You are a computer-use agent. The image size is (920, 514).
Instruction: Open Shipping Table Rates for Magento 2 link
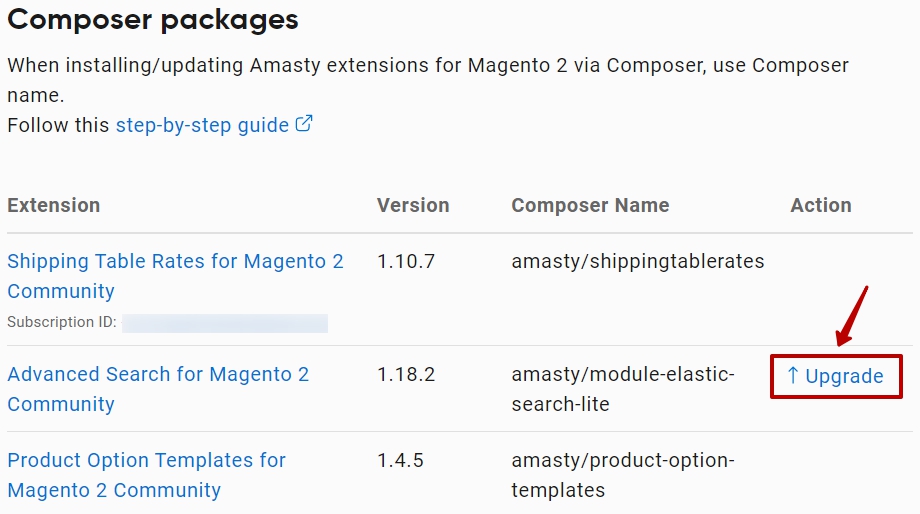click(175, 276)
